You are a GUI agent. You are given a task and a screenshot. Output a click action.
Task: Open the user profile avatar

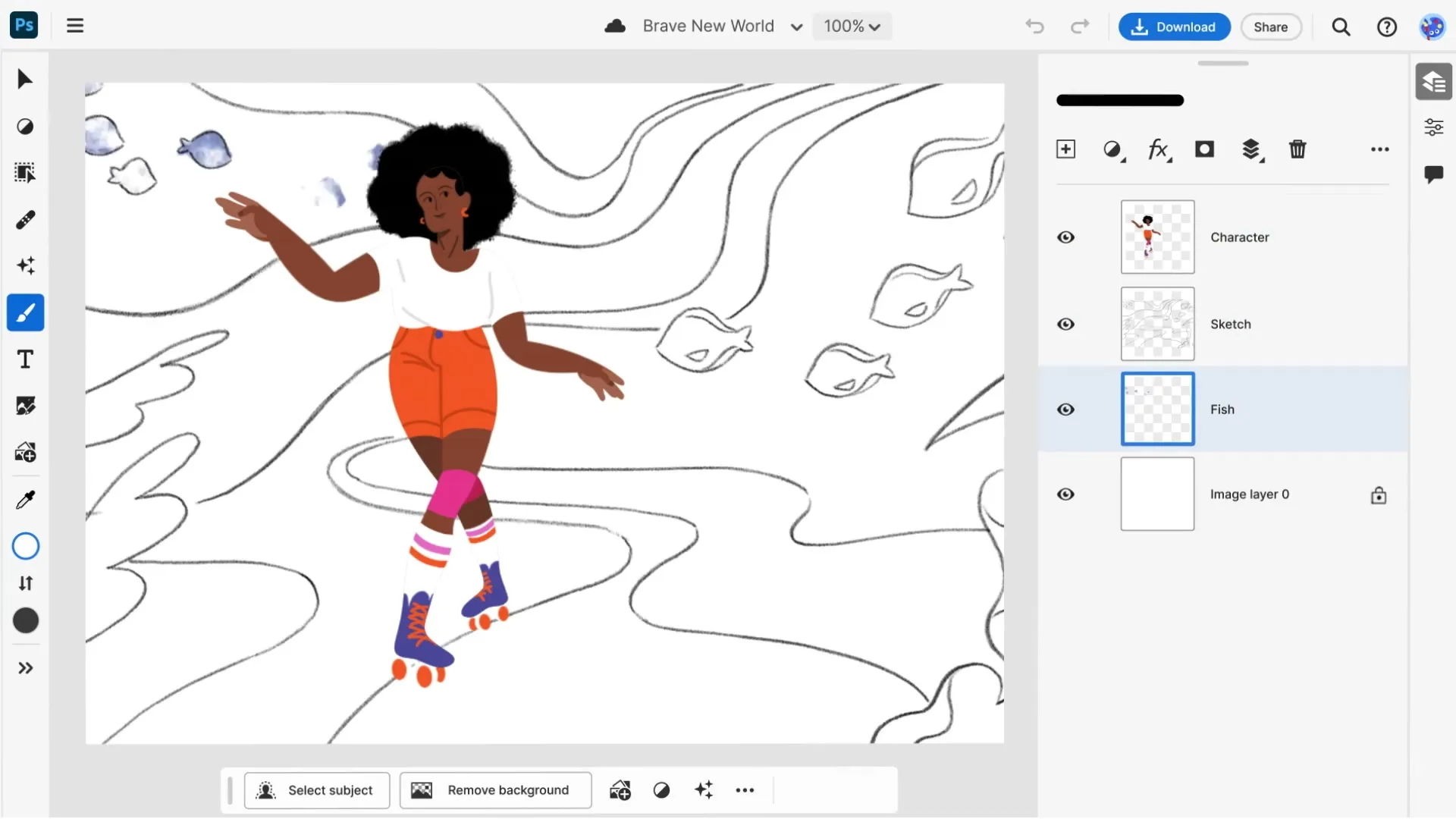click(1432, 27)
